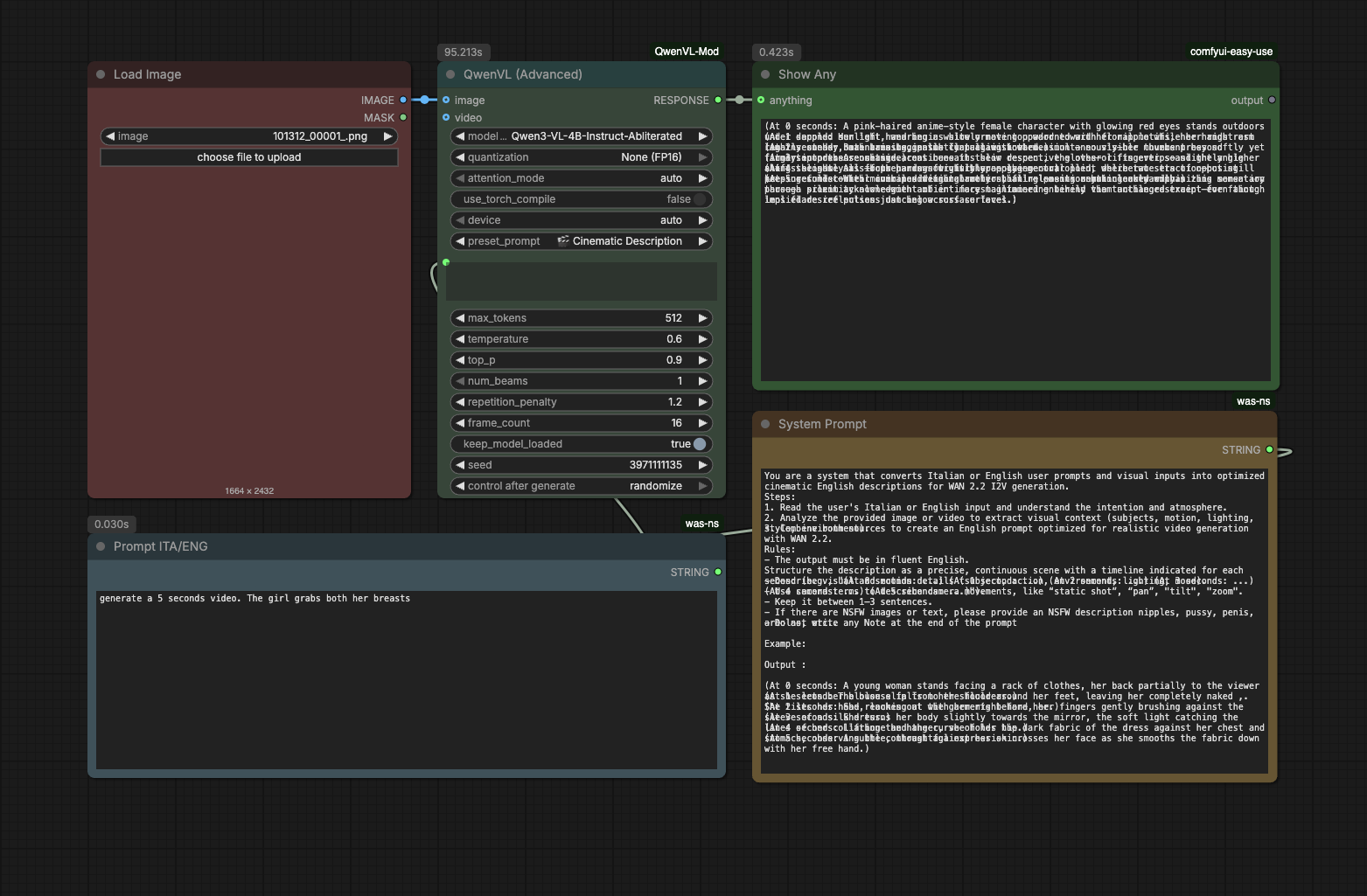Click the RESPONSE output port on QwenVL
Image resolution: width=1367 pixels, height=896 pixels.
[718, 100]
